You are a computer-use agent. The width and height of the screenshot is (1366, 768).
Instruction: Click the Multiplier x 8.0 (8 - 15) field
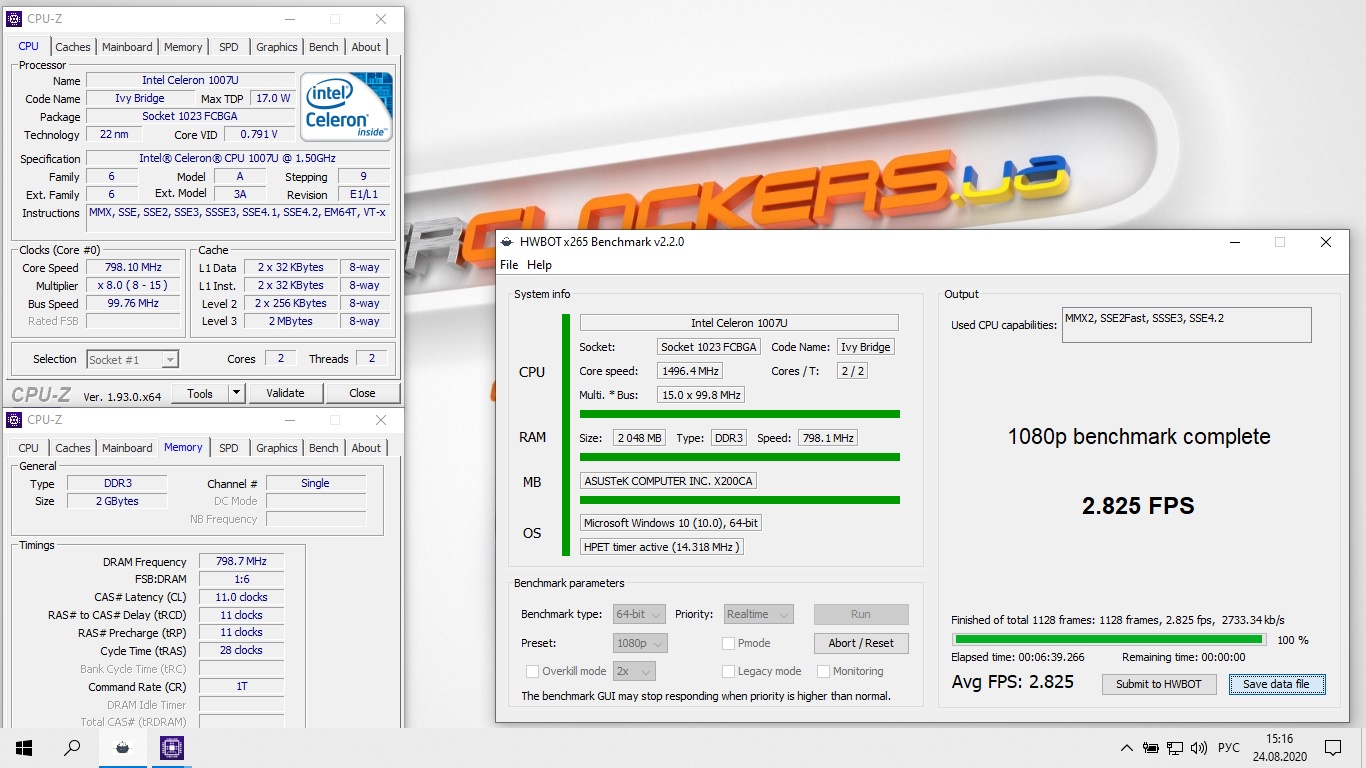133,286
